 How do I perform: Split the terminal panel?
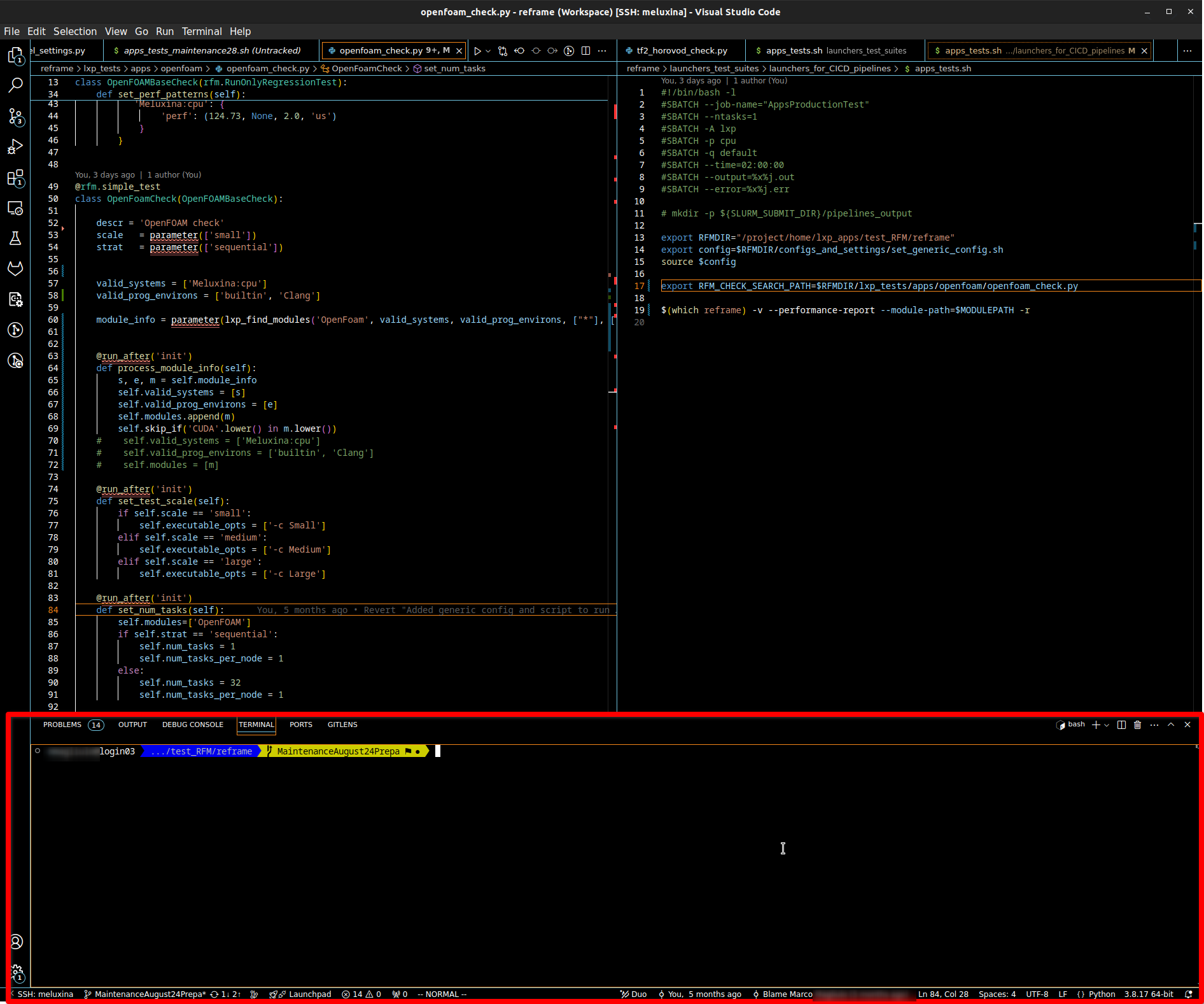pos(1121,725)
